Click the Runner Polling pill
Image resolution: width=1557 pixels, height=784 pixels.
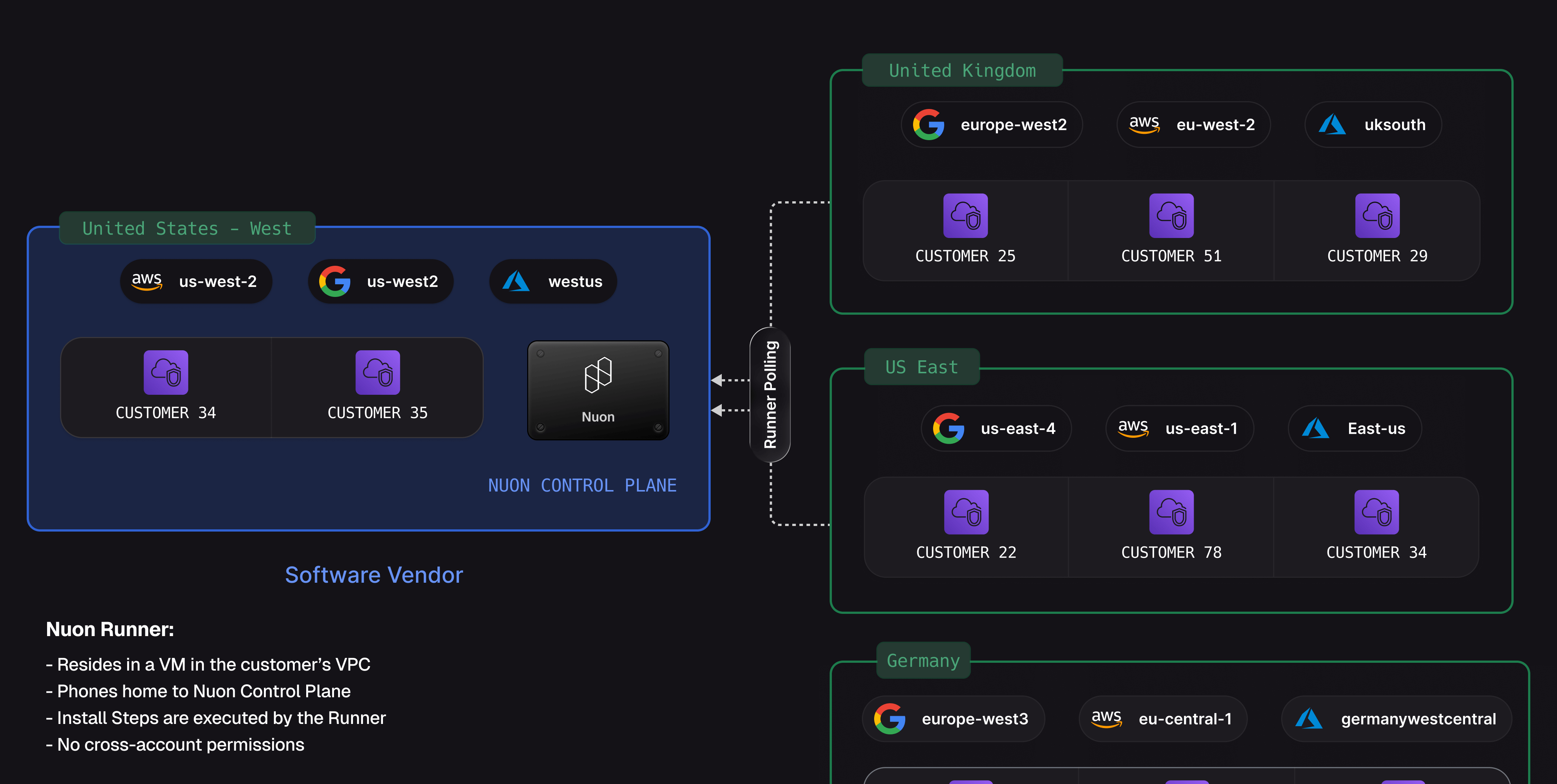pos(770,394)
